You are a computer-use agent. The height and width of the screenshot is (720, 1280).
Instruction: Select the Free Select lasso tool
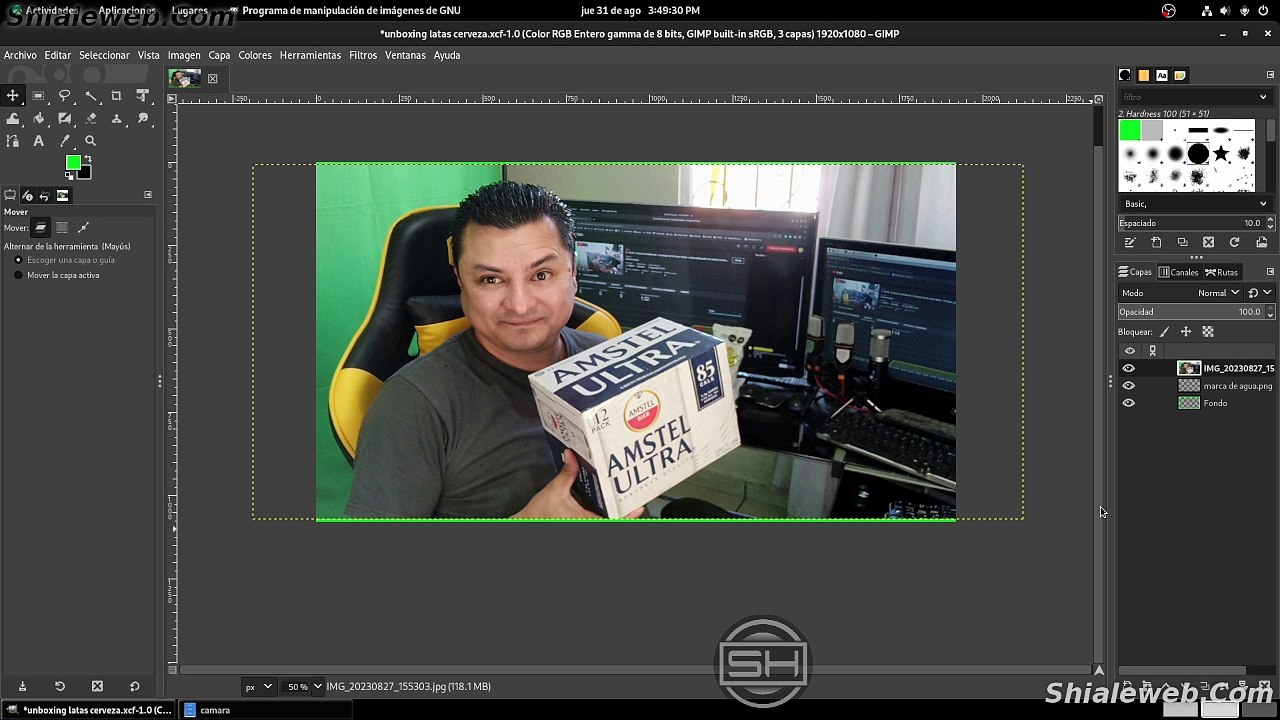pos(65,96)
